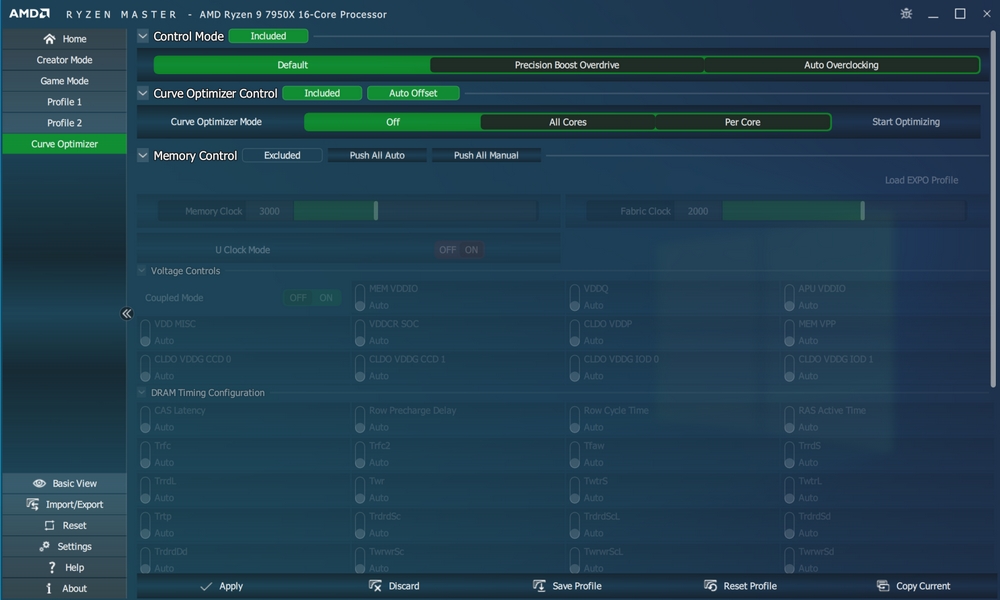Open Settings via the gear icon
This screenshot has width=1000, height=600.
click(x=44, y=546)
